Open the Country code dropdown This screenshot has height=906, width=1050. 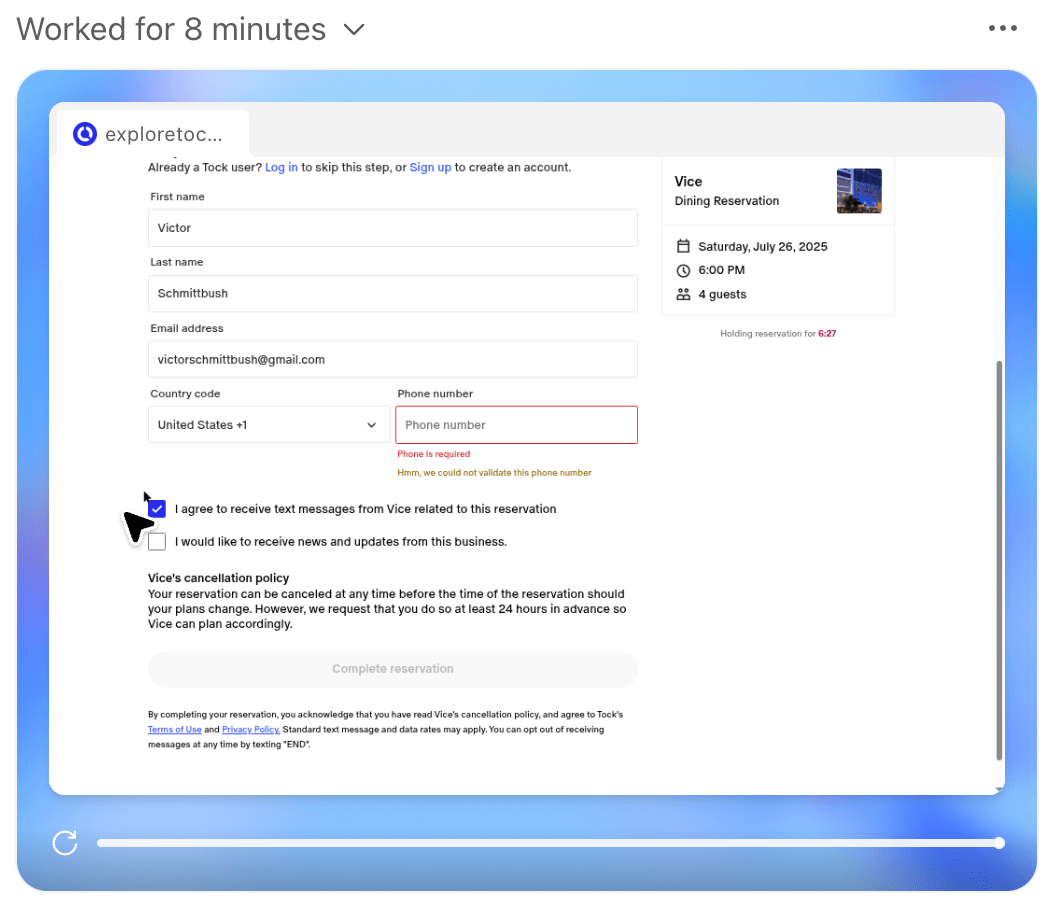[269, 425]
